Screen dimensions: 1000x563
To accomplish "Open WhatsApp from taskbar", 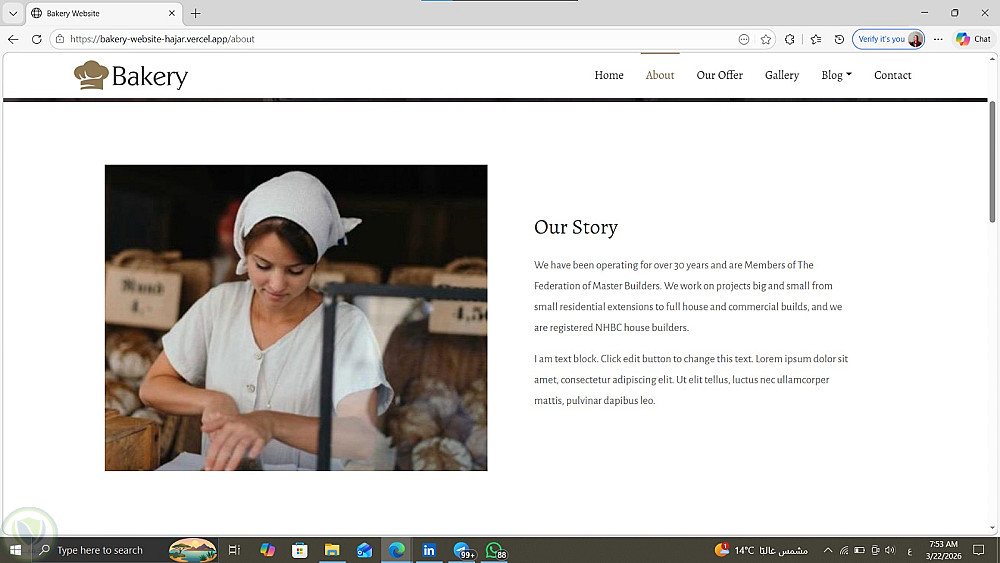I will [496, 550].
